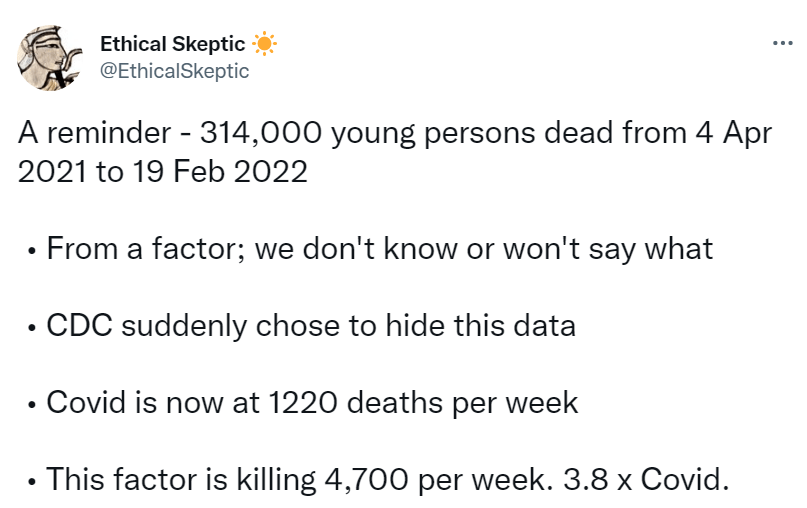
Task: Click the sun emoji beside the display name
Action: 264,44
